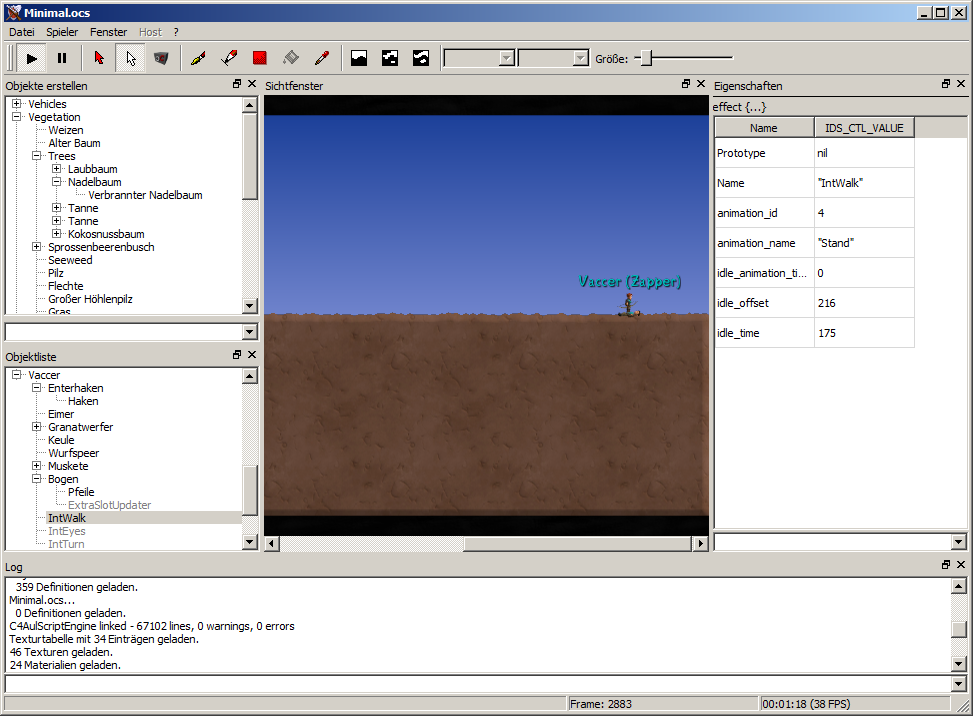Viewport: 973px width, 716px height.
Task: Activate the white arrow edit cursor tool
Action: pos(129,58)
